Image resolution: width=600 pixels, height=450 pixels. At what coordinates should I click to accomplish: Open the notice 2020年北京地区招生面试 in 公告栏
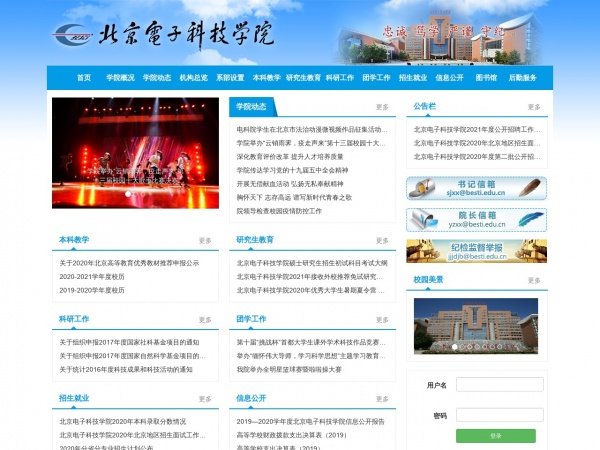tap(477, 143)
